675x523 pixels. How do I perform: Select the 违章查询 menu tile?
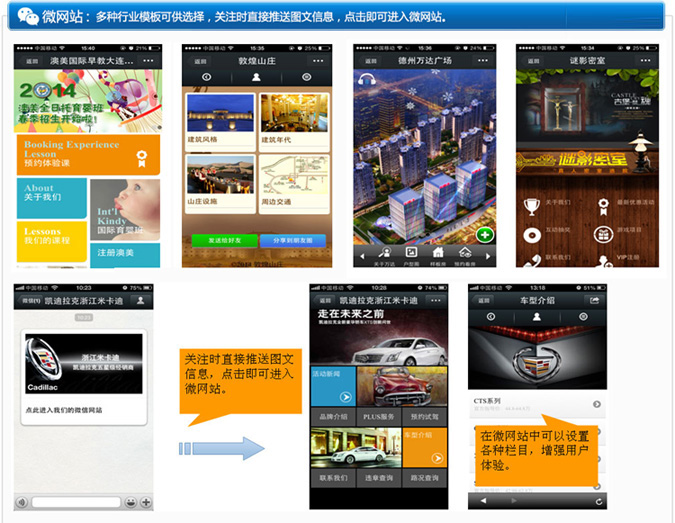point(379,478)
